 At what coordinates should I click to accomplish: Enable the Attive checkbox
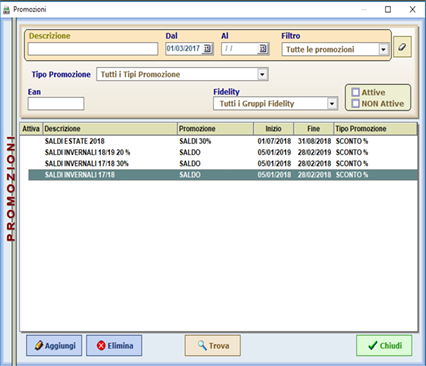click(x=356, y=92)
